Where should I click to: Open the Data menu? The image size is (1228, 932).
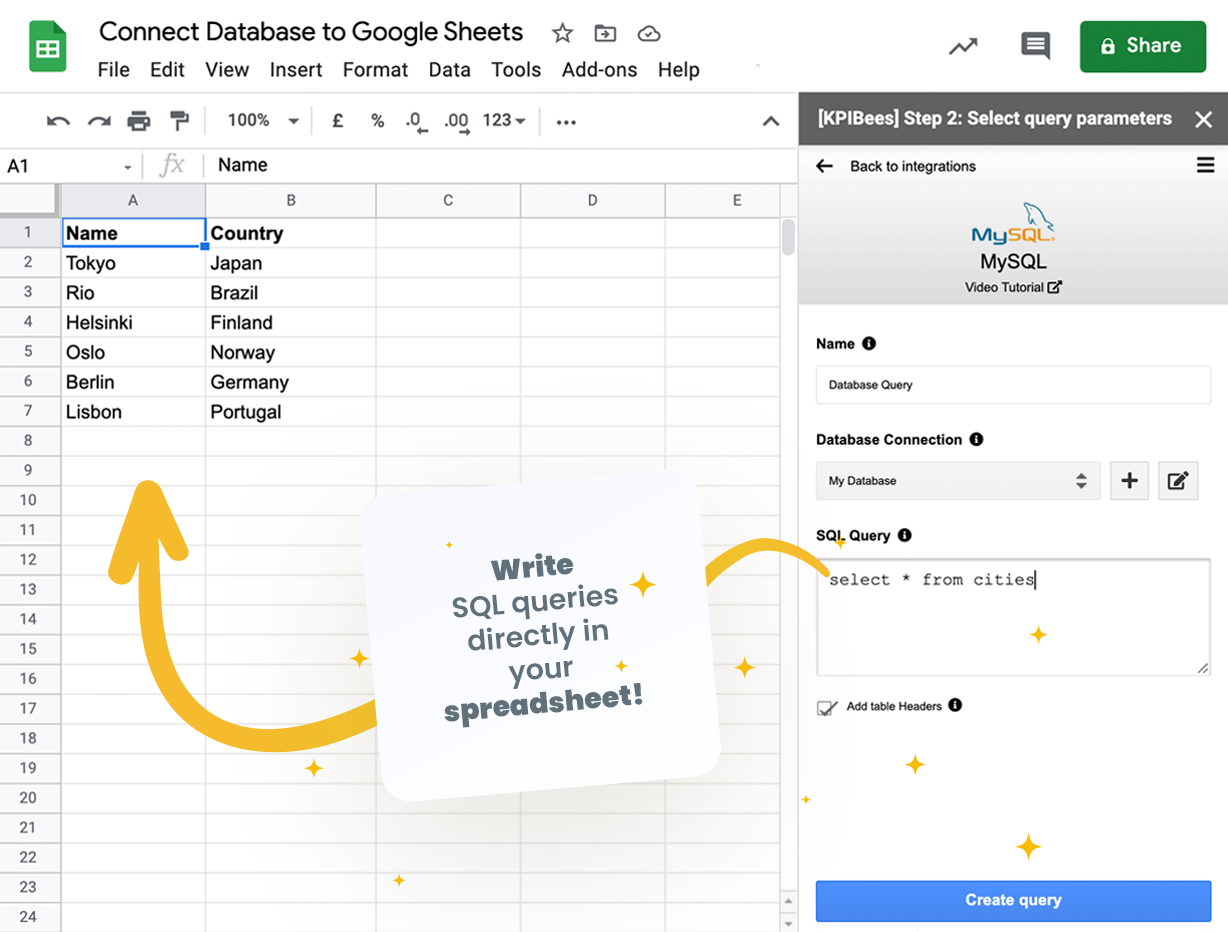click(449, 70)
